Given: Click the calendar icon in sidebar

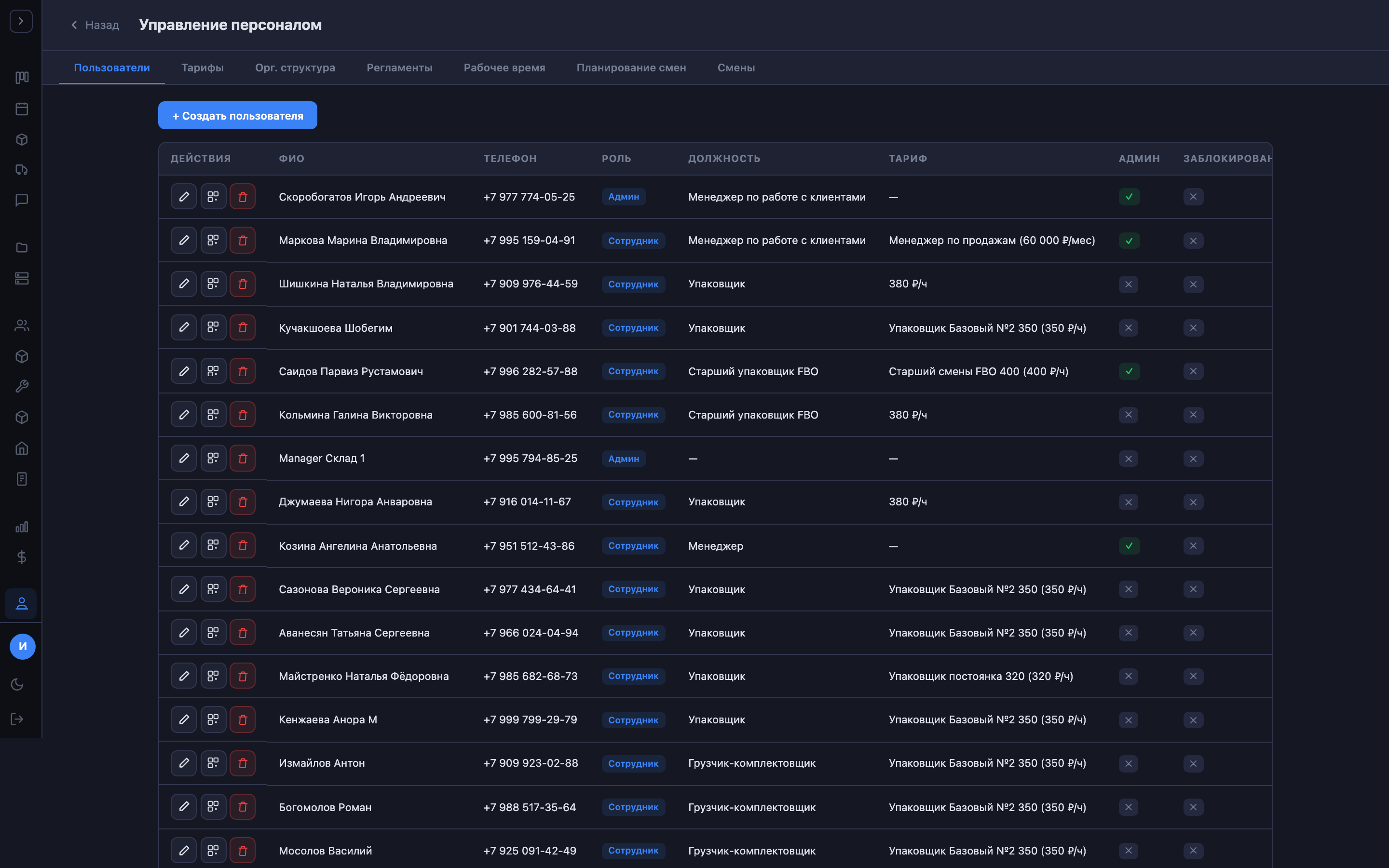Looking at the screenshot, I should [22, 108].
